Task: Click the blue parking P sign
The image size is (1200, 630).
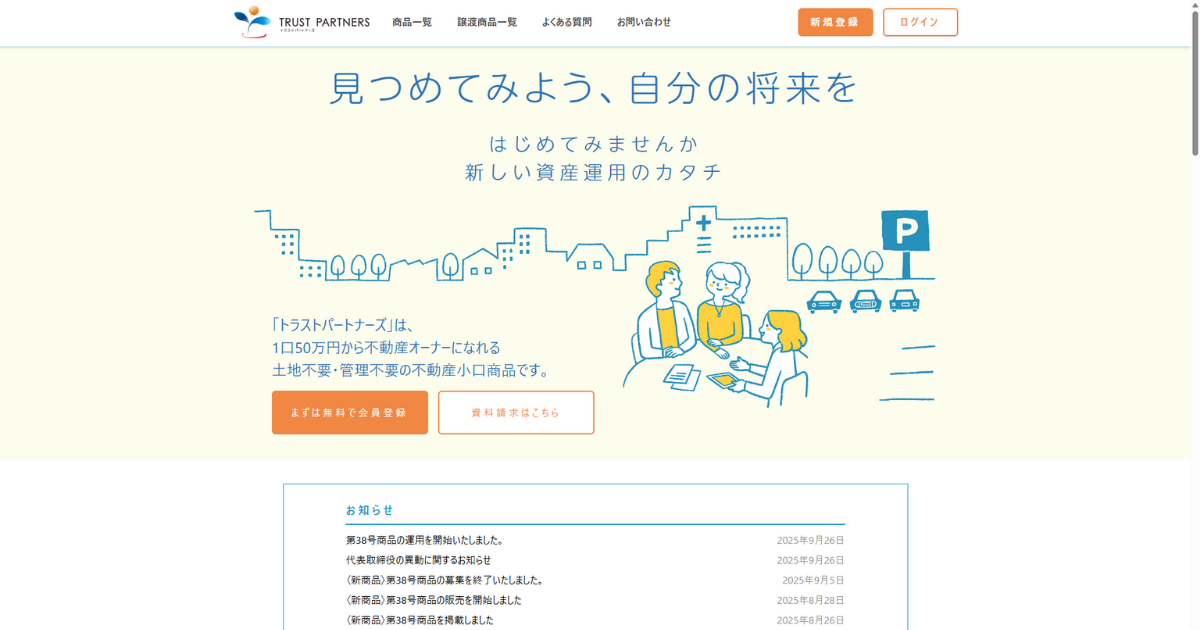Action: pyautogui.click(x=905, y=231)
